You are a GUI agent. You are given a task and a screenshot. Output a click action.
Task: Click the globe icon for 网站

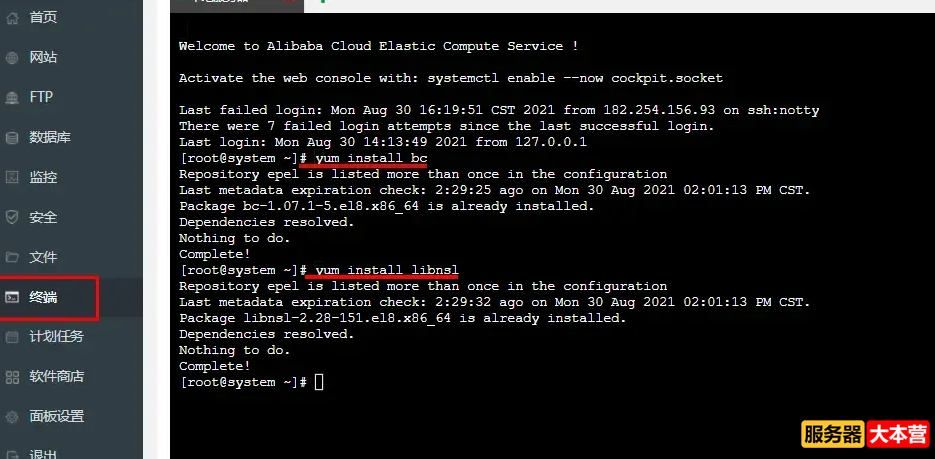point(12,58)
